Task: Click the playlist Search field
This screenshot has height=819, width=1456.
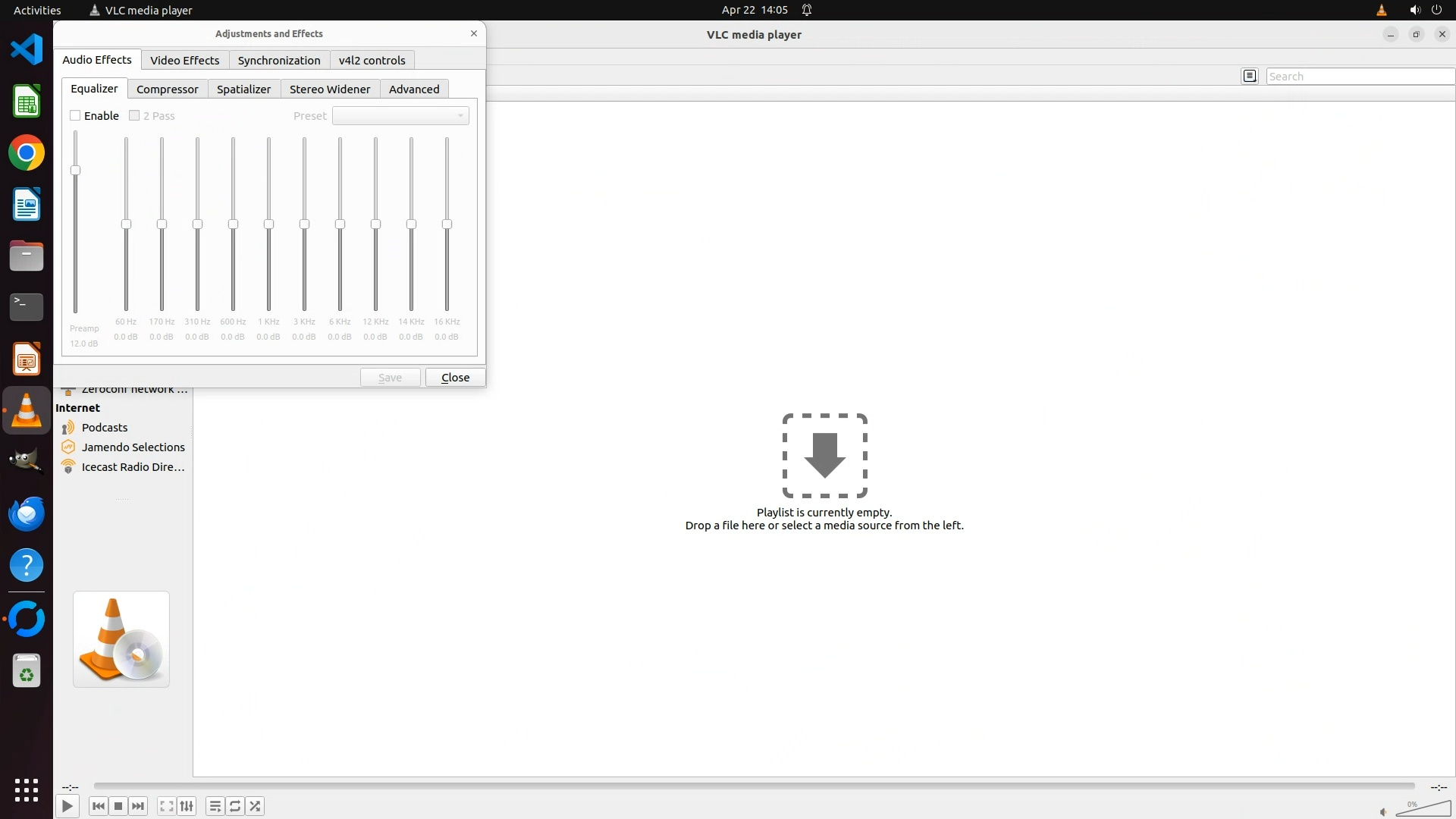Action: pyautogui.click(x=1360, y=76)
